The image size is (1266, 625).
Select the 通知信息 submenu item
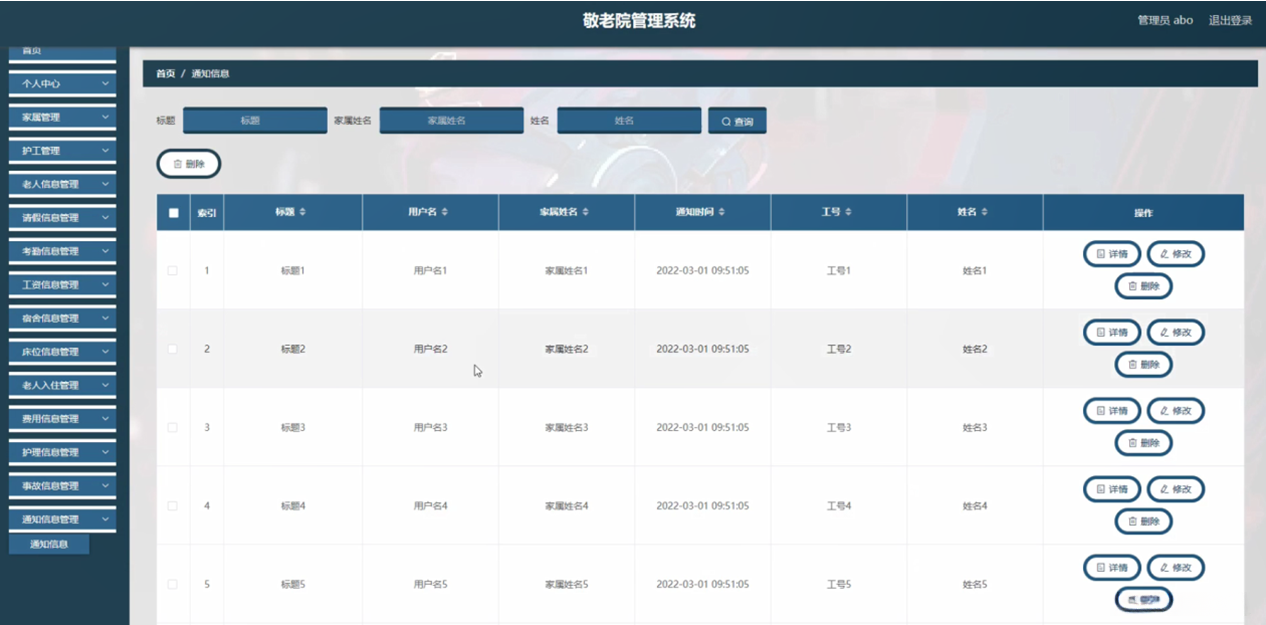point(49,544)
